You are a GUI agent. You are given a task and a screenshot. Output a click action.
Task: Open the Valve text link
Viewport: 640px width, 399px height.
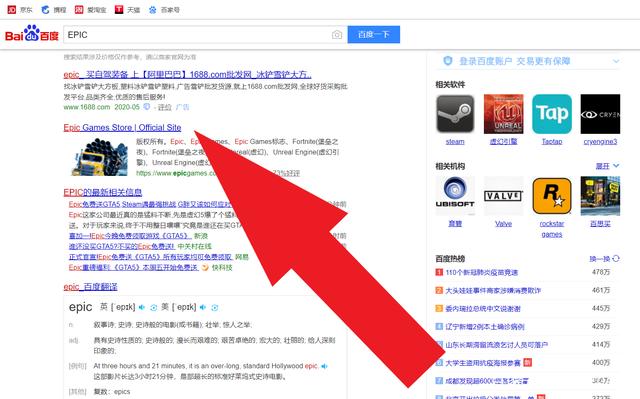503,224
